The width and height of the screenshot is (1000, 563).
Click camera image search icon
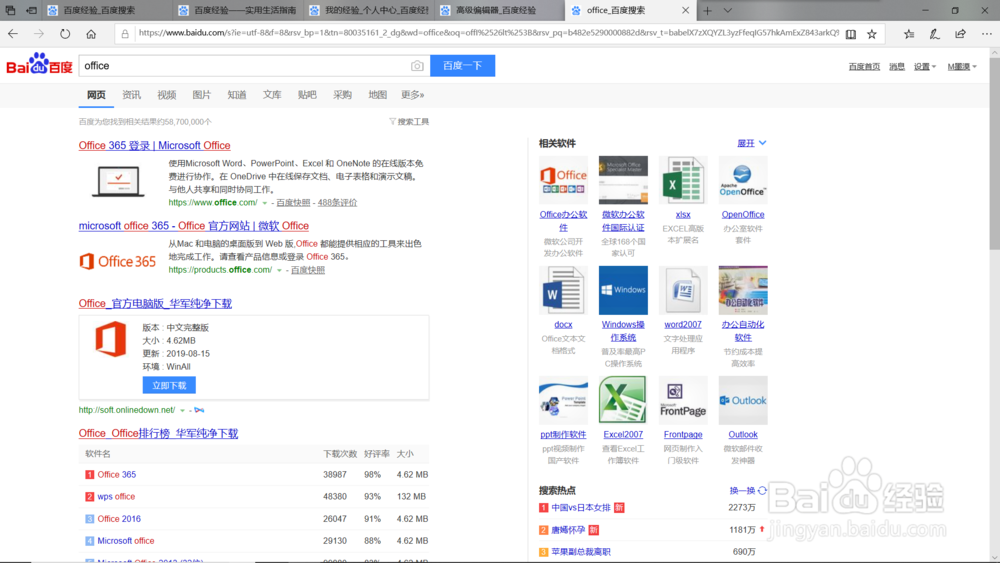[417, 66]
